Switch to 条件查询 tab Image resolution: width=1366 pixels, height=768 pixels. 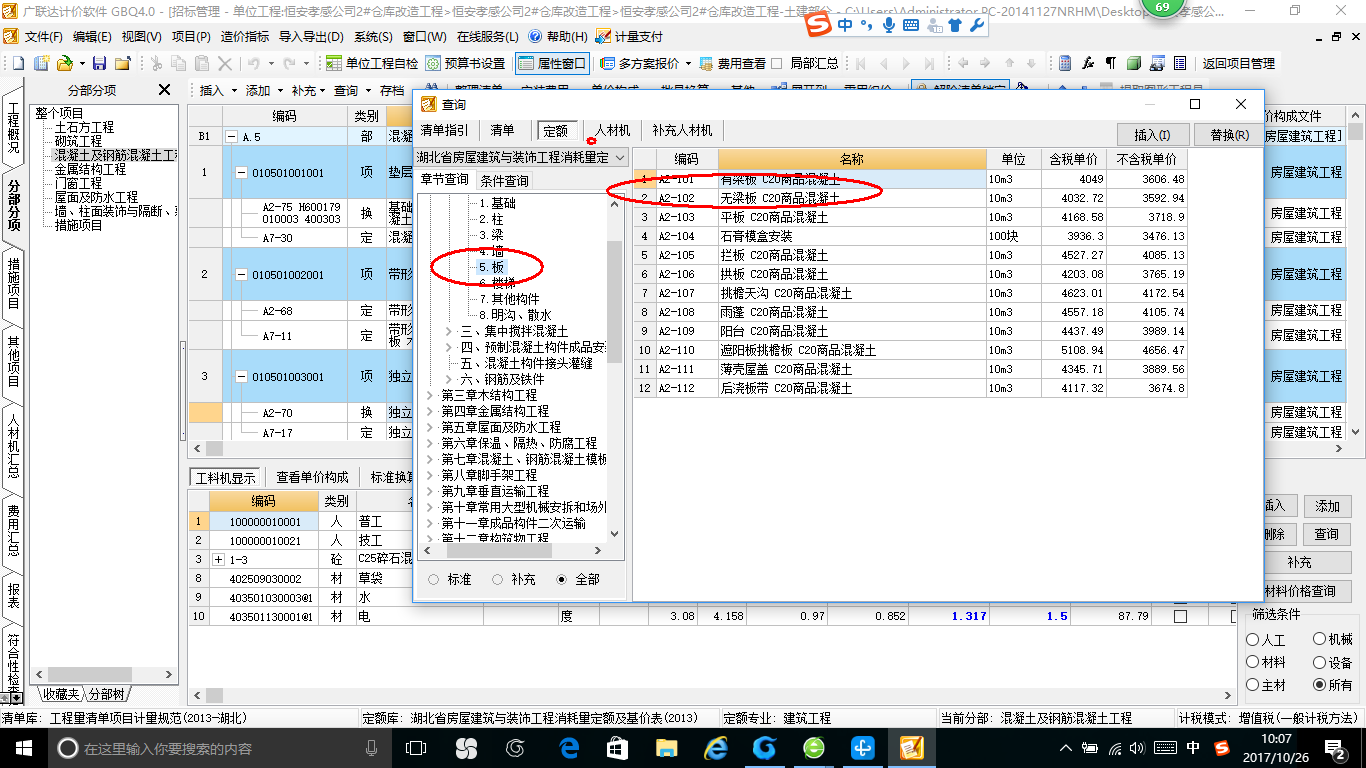coord(505,181)
